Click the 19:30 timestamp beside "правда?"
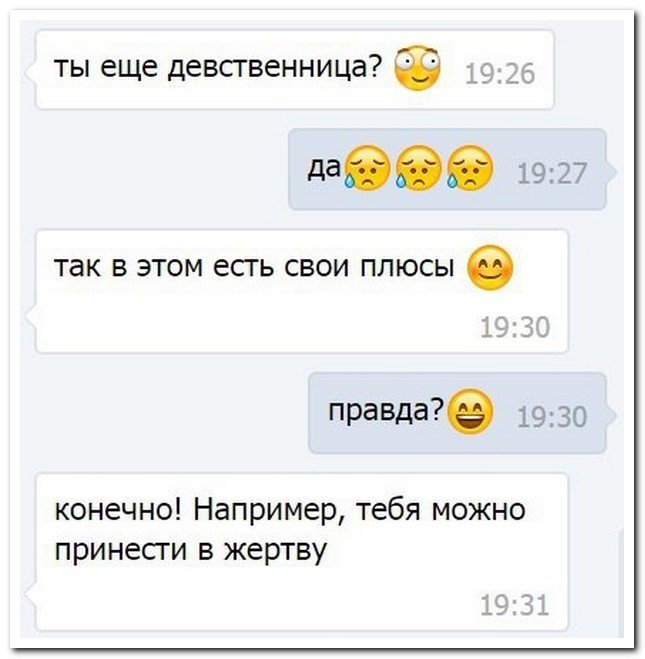The image size is (645, 659). coord(552,416)
